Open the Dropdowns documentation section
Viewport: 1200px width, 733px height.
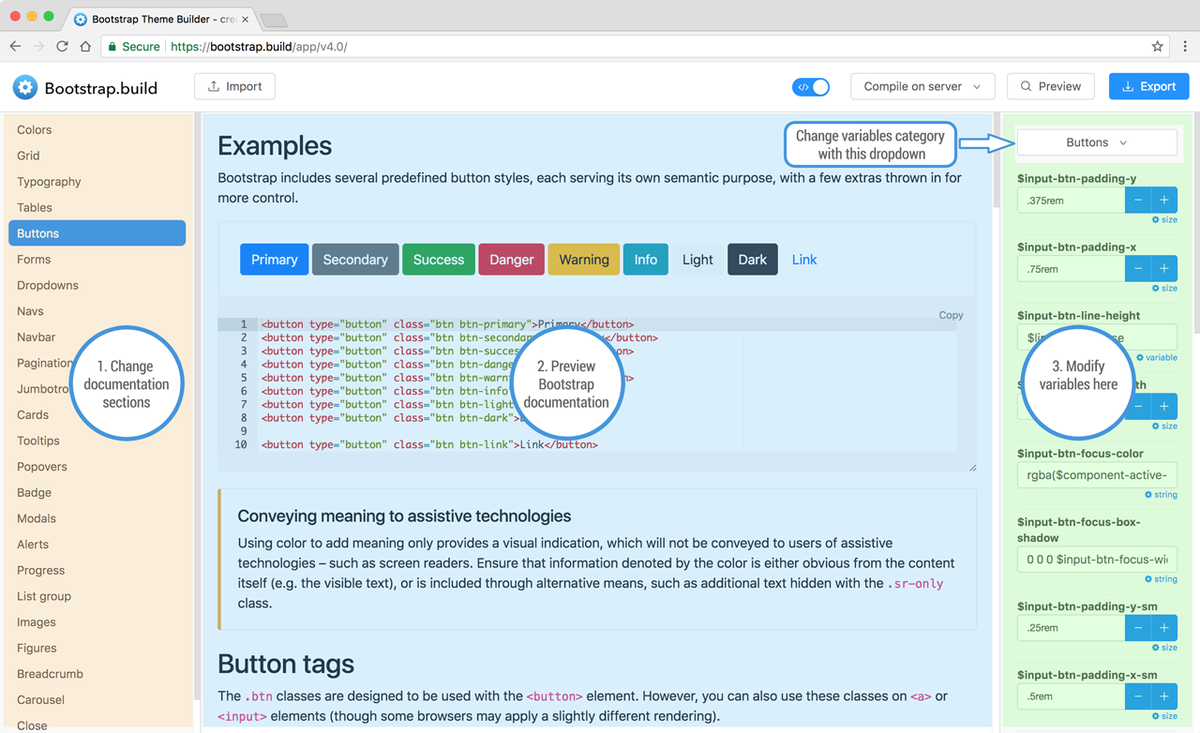(x=47, y=285)
